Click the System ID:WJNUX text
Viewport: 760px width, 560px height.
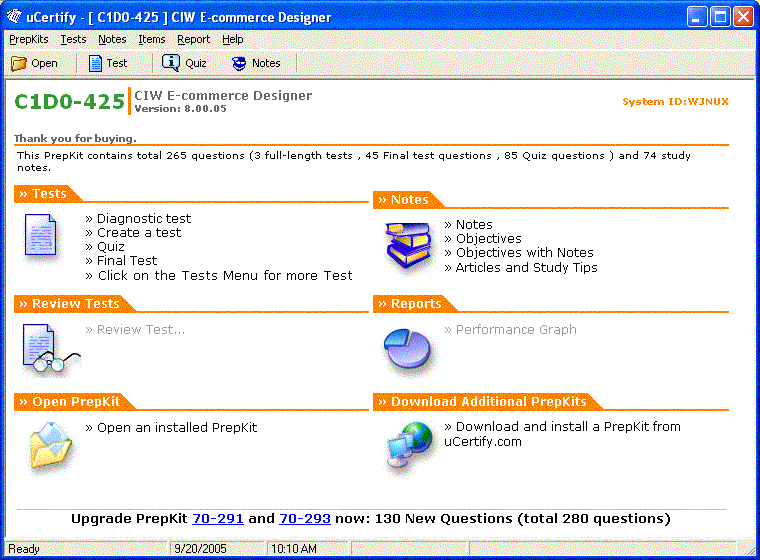pos(675,102)
